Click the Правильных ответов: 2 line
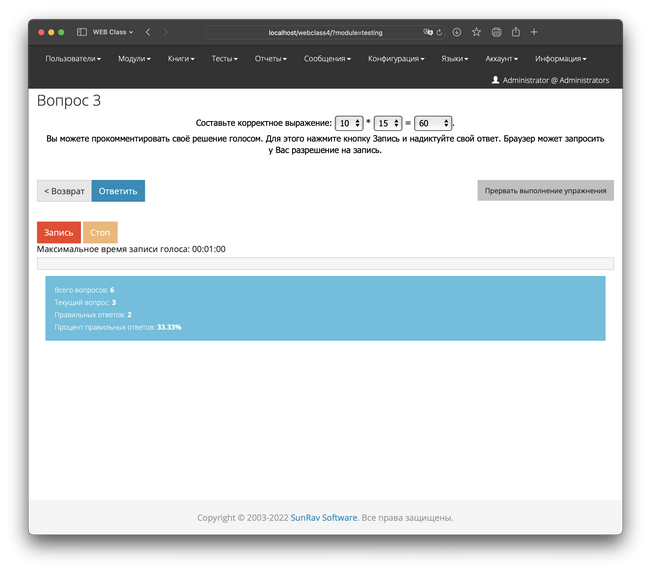 pyautogui.click(x=93, y=315)
